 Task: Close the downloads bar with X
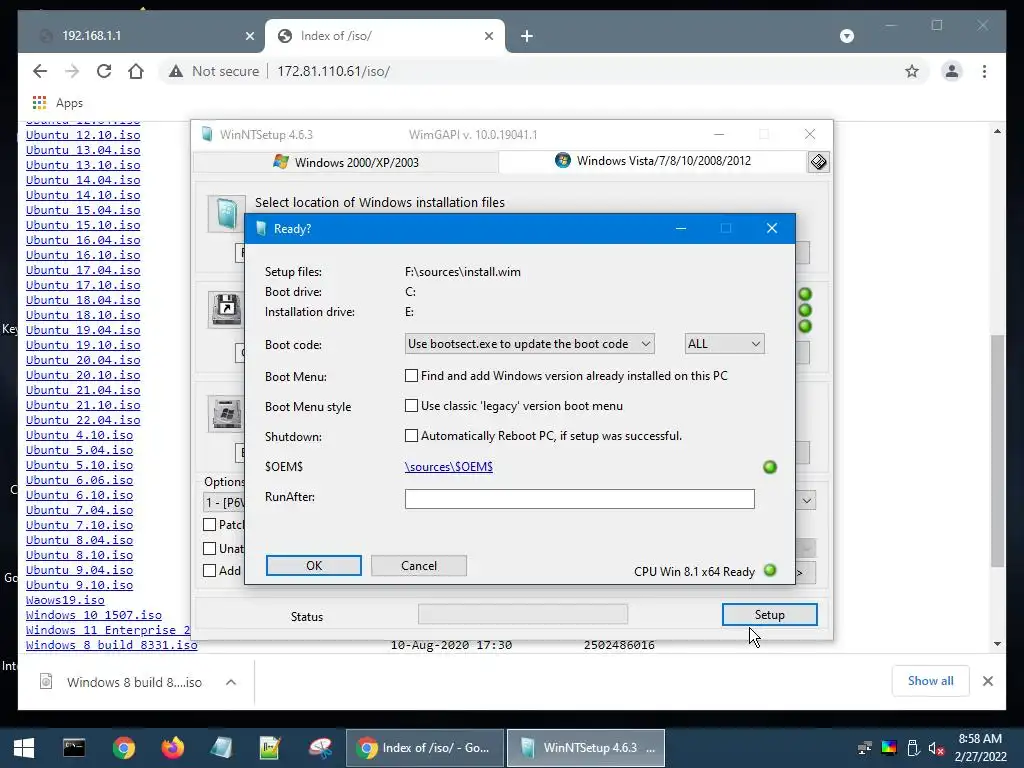(x=987, y=681)
